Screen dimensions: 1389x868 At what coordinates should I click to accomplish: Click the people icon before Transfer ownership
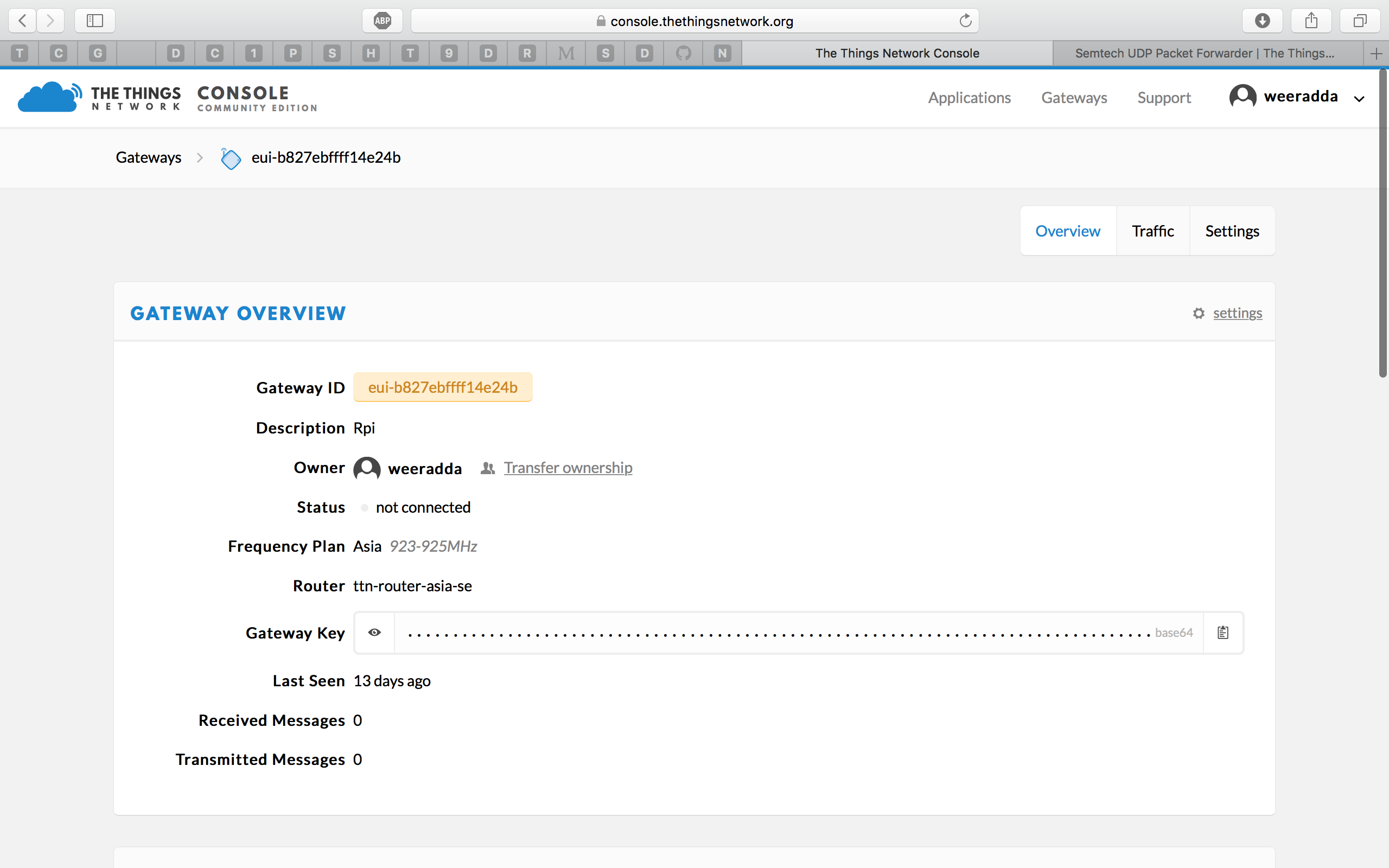(x=487, y=468)
